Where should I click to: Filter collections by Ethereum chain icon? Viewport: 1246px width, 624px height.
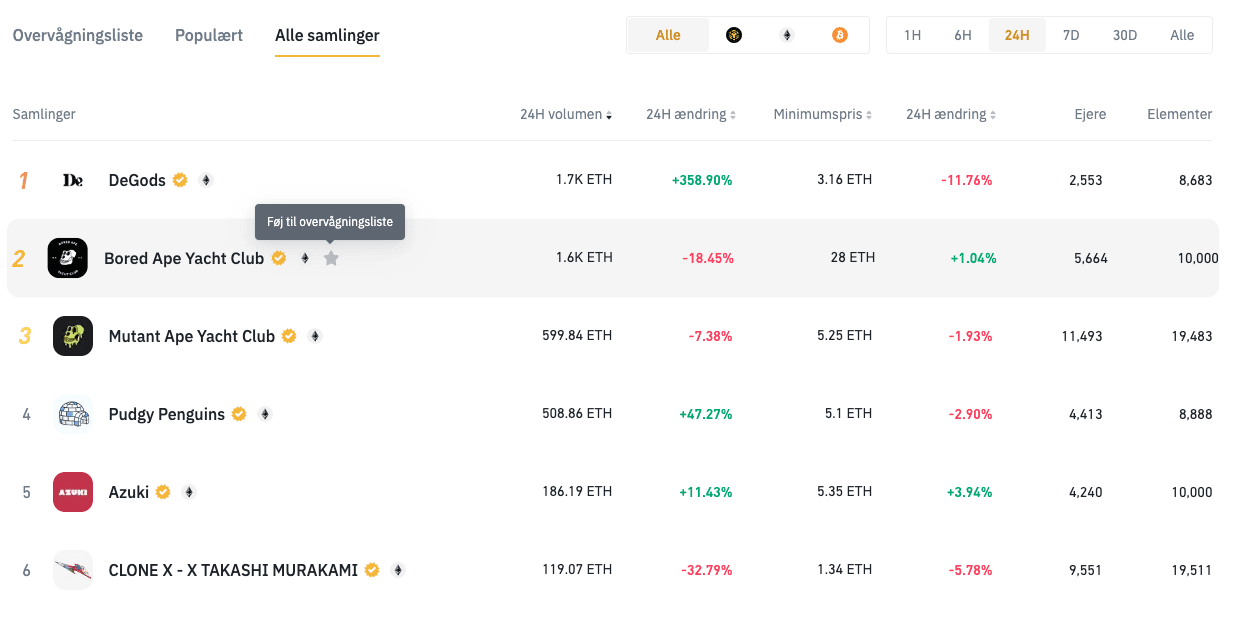[787, 35]
